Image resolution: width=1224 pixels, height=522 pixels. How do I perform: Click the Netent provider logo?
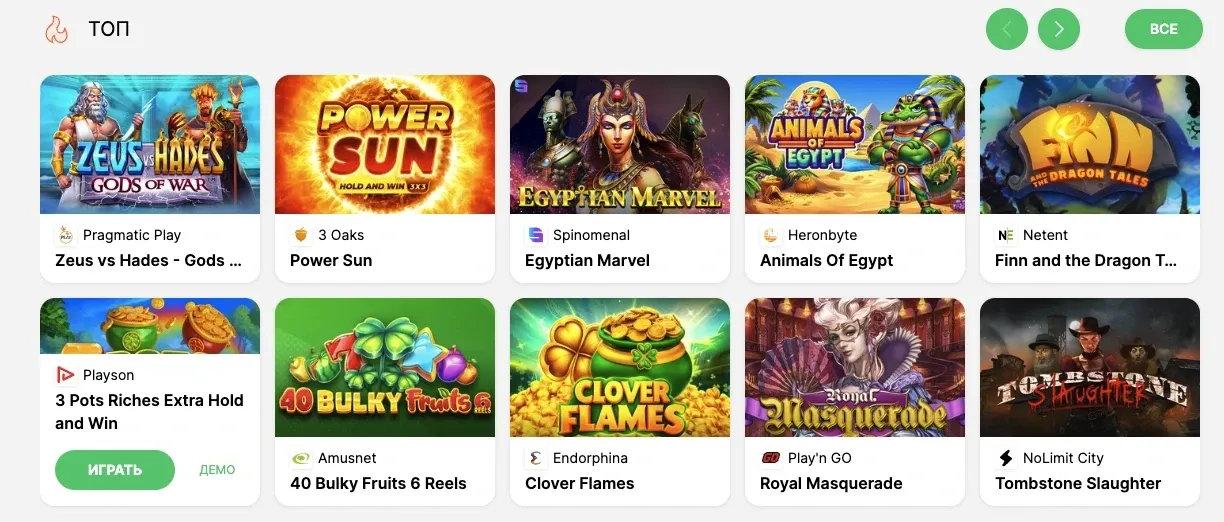pos(1005,235)
